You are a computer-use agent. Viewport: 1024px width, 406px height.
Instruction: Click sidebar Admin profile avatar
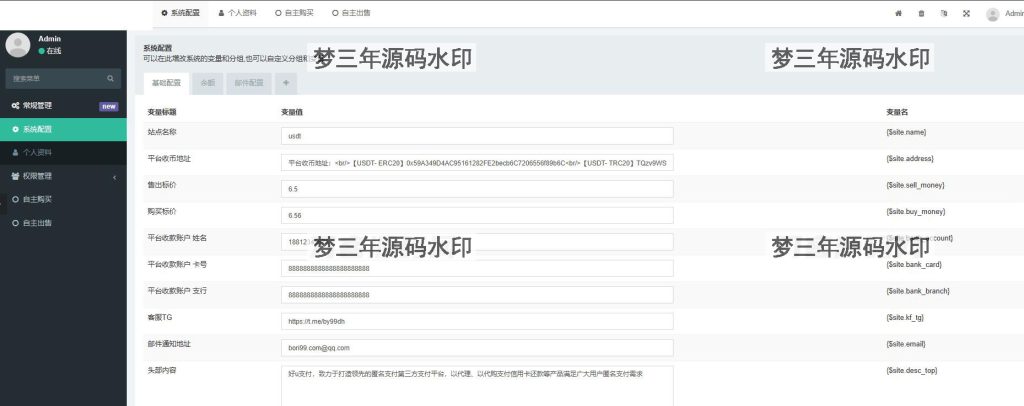click(x=18, y=44)
